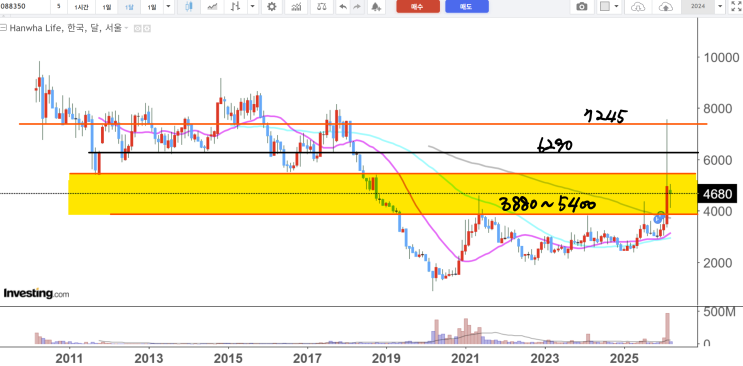Add an alert with the bell icon
The width and height of the screenshot is (743, 366).
[x=375, y=7]
